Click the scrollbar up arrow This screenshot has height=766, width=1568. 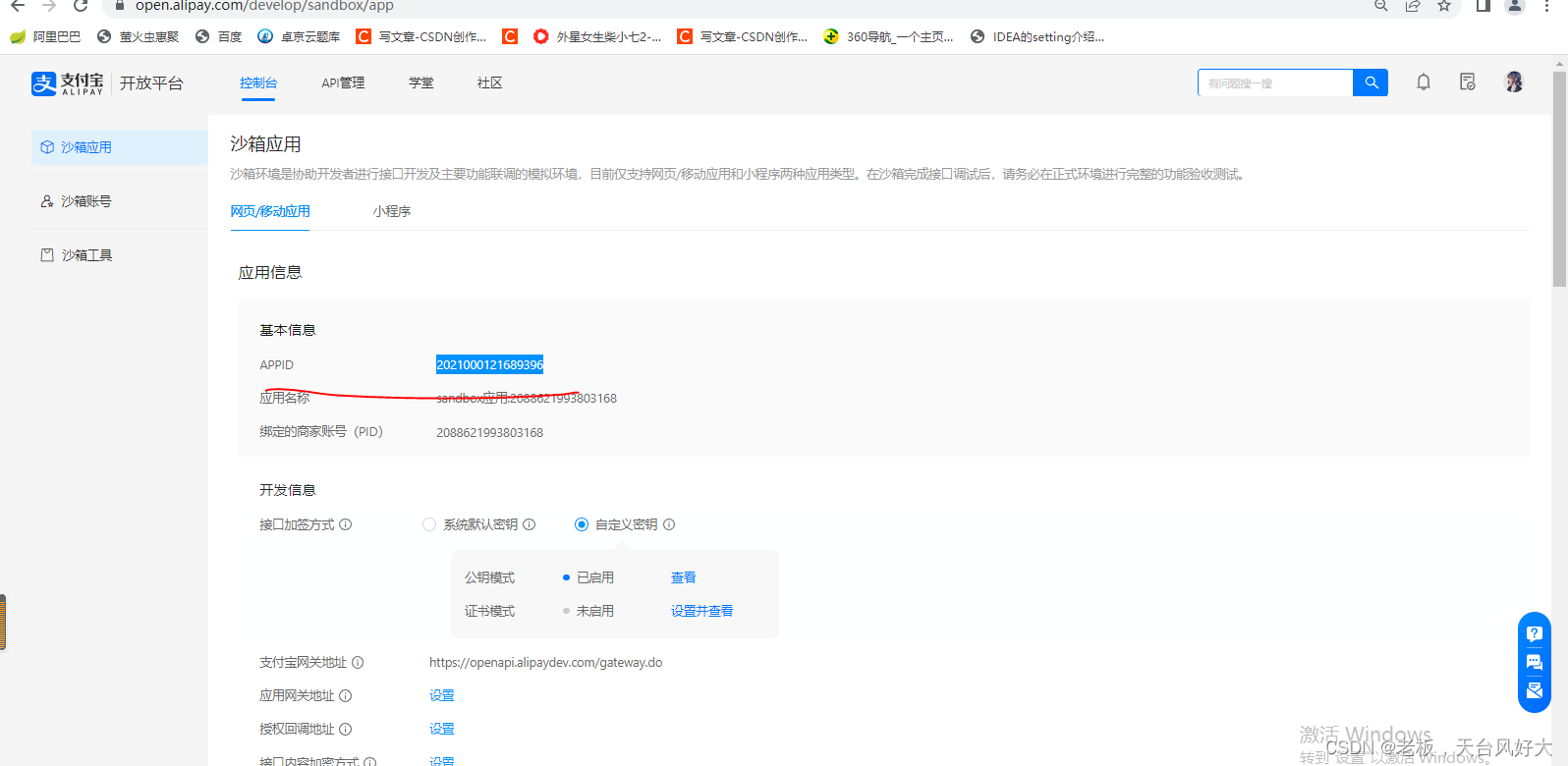point(1559,63)
